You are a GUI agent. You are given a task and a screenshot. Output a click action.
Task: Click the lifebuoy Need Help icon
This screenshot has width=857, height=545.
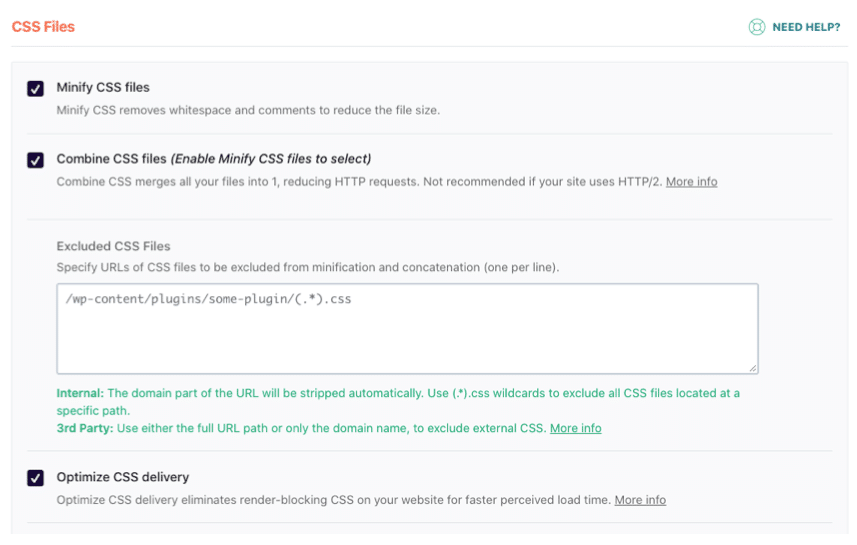(x=756, y=27)
